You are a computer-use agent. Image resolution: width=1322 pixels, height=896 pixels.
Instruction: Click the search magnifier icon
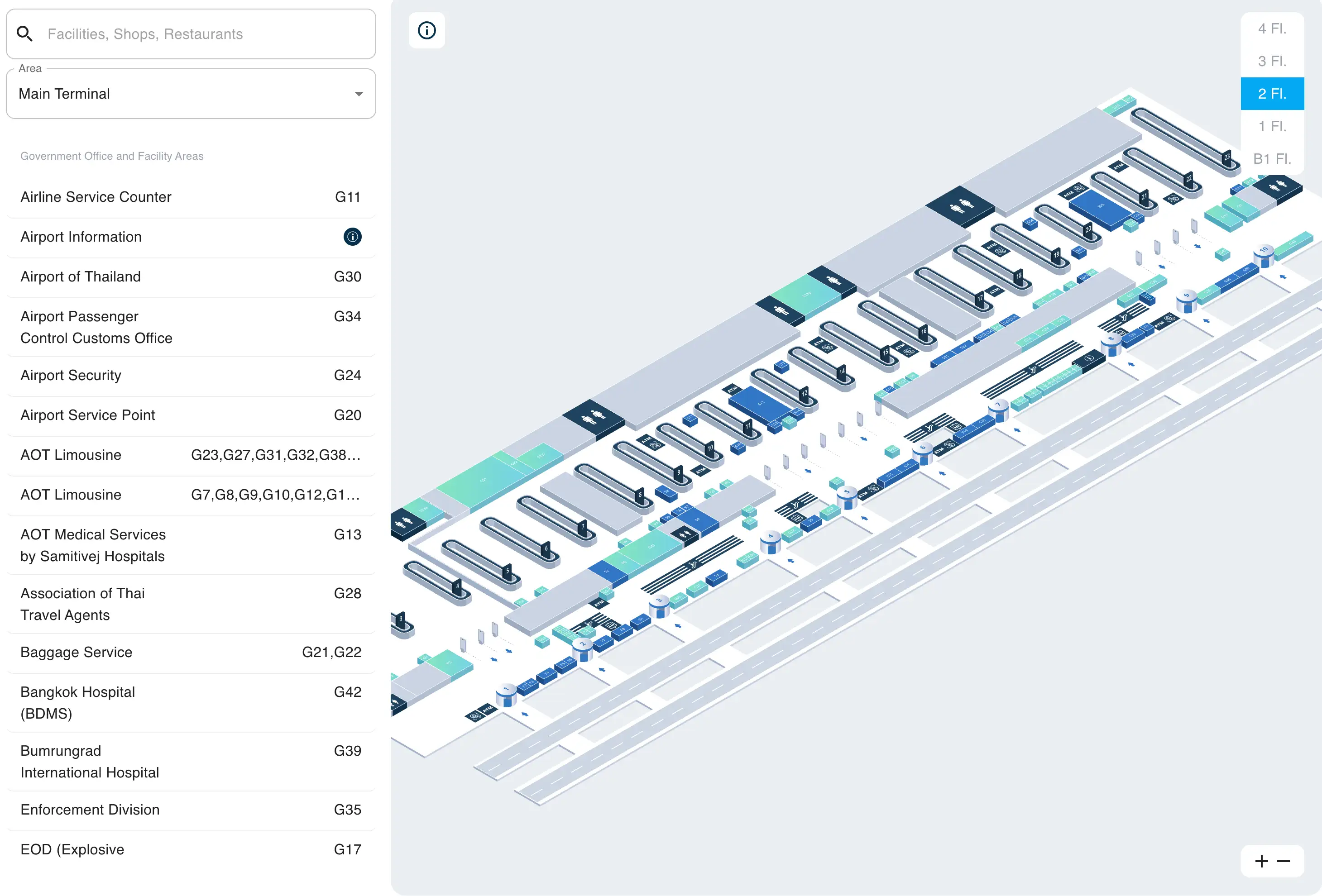[x=24, y=33]
